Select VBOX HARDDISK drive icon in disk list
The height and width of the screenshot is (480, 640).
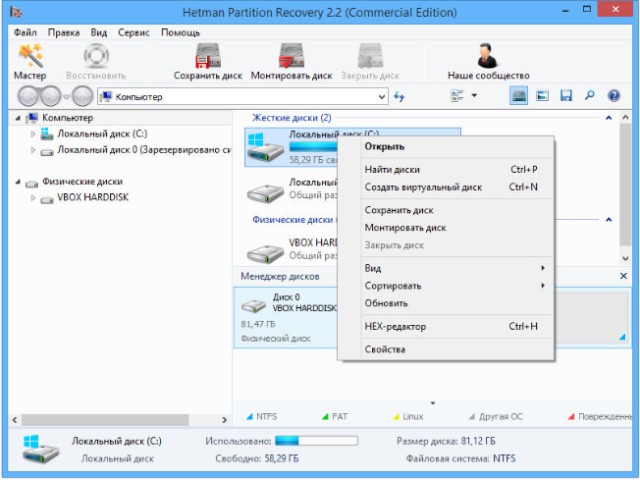(x=266, y=253)
